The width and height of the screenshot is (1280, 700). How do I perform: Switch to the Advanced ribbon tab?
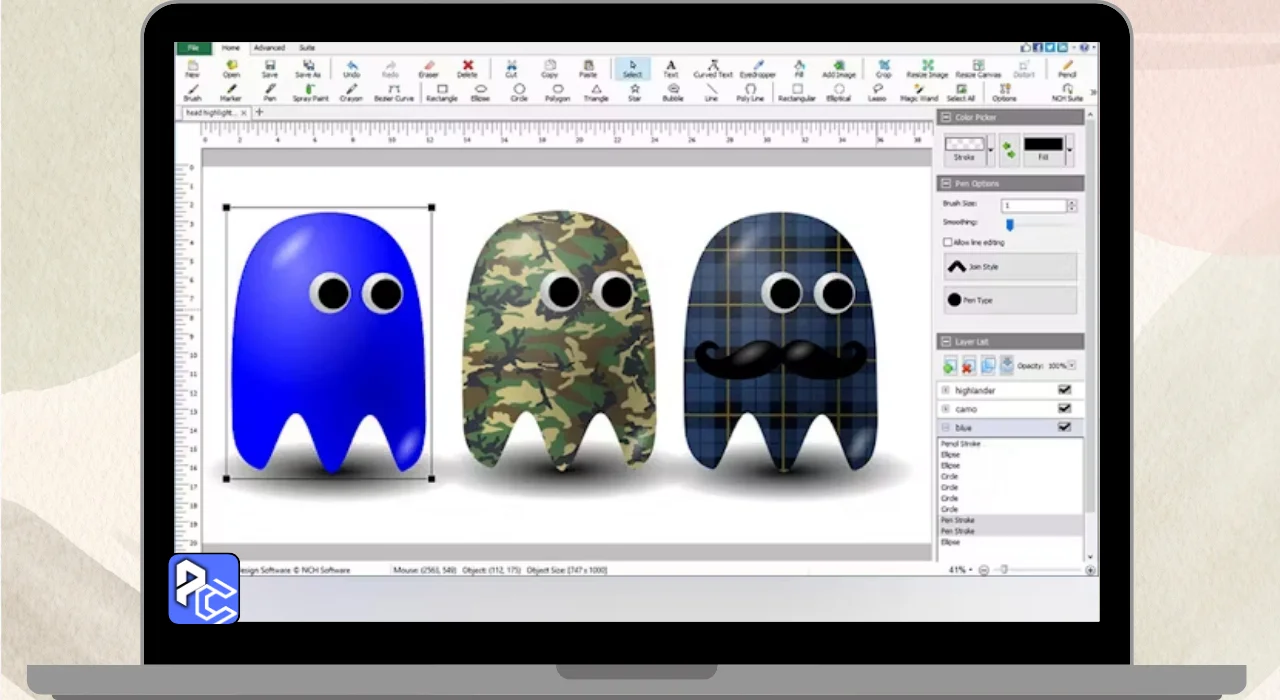pyautogui.click(x=269, y=48)
